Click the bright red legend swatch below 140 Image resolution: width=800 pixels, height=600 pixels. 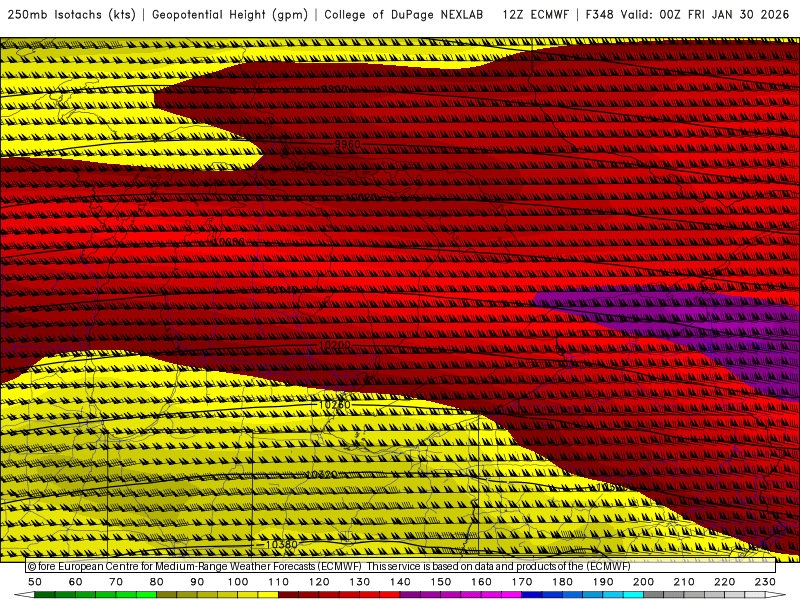coord(390,595)
